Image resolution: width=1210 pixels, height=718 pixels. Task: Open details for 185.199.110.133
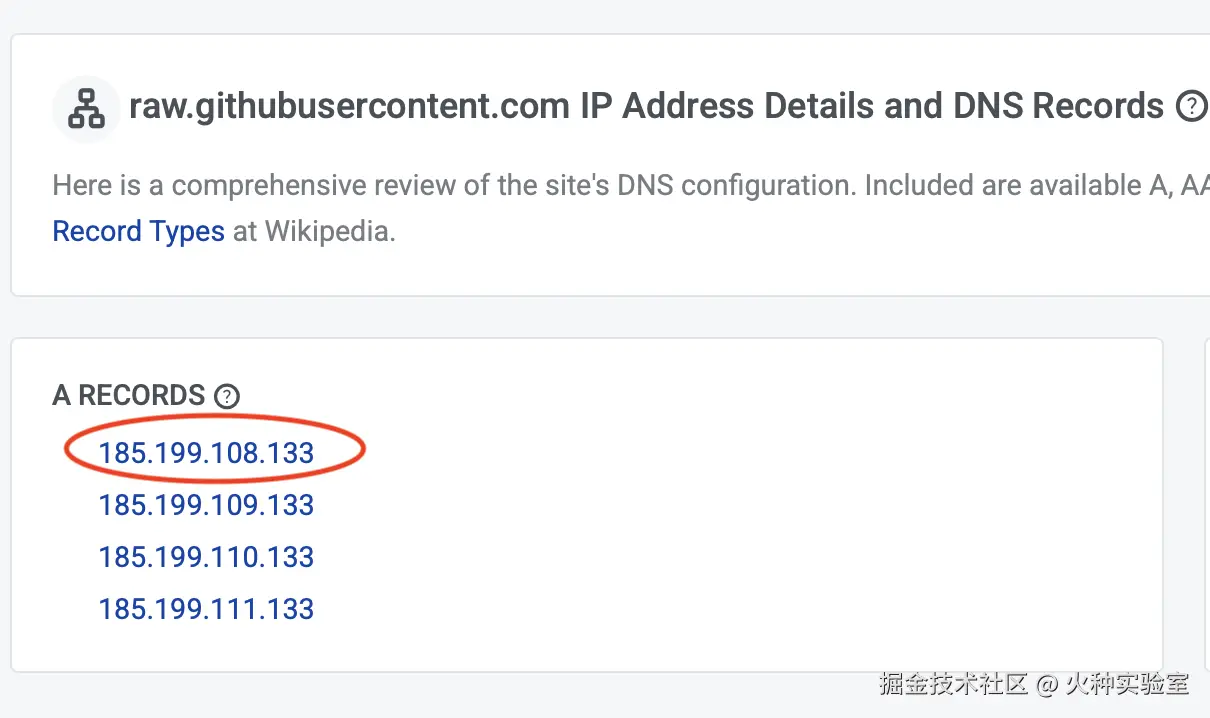point(206,556)
